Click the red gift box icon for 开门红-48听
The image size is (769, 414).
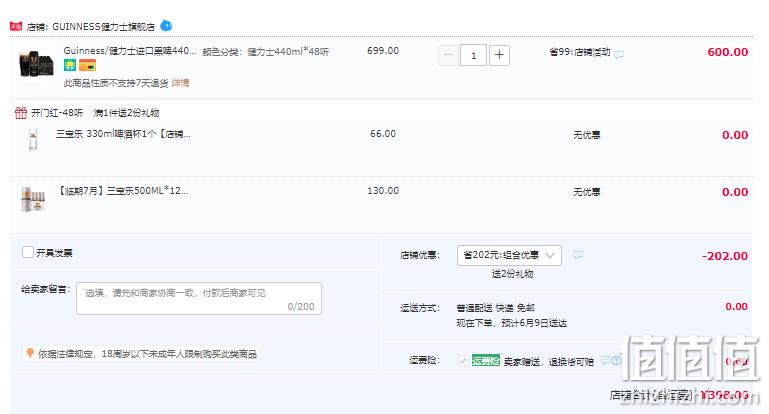click(x=21, y=113)
